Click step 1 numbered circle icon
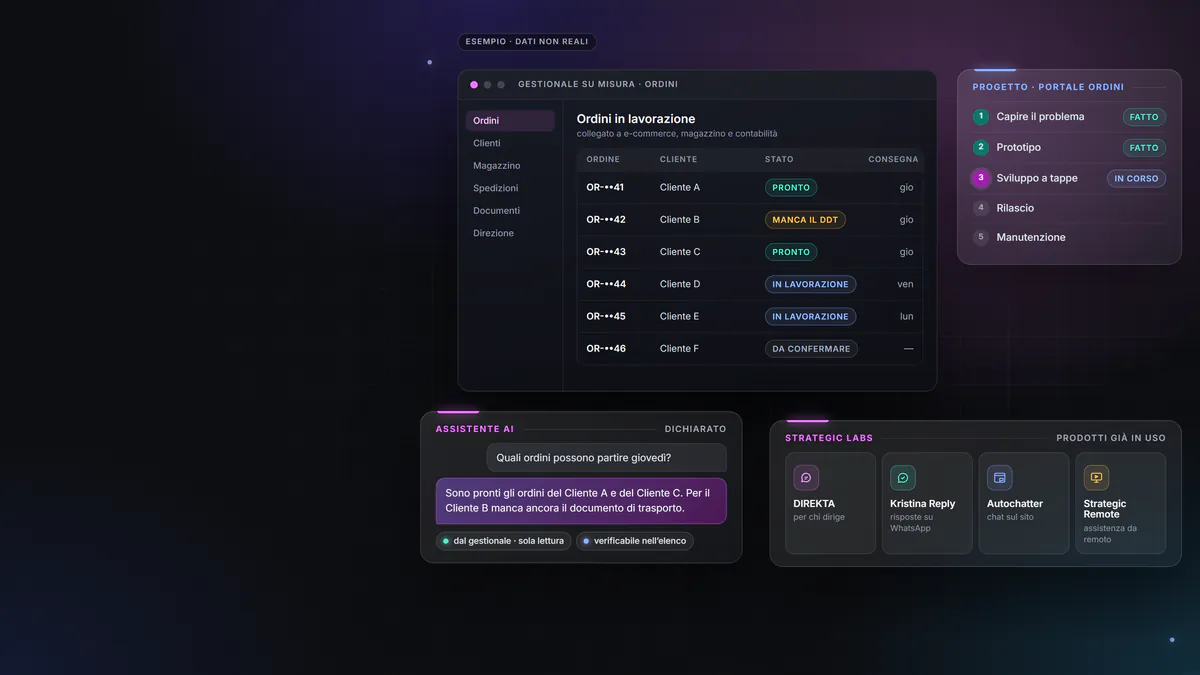 (981, 117)
